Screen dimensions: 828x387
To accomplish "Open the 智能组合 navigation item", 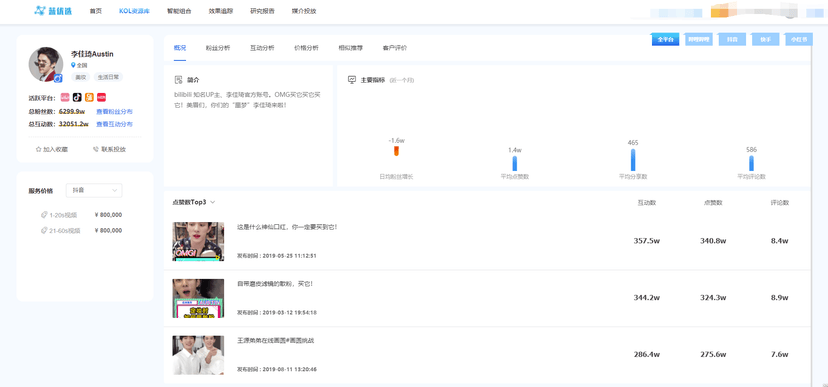I will [179, 11].
